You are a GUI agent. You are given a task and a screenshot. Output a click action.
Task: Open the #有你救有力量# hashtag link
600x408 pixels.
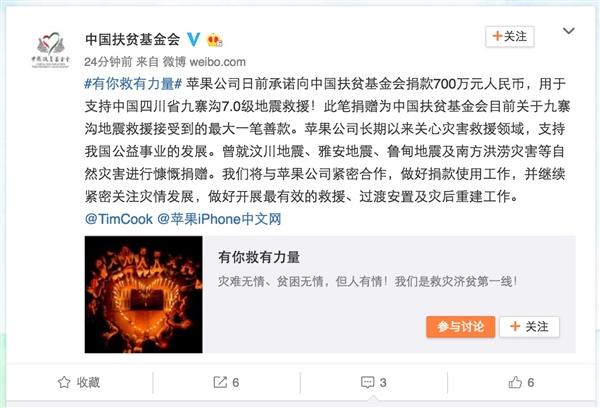(x=133, y=83)
